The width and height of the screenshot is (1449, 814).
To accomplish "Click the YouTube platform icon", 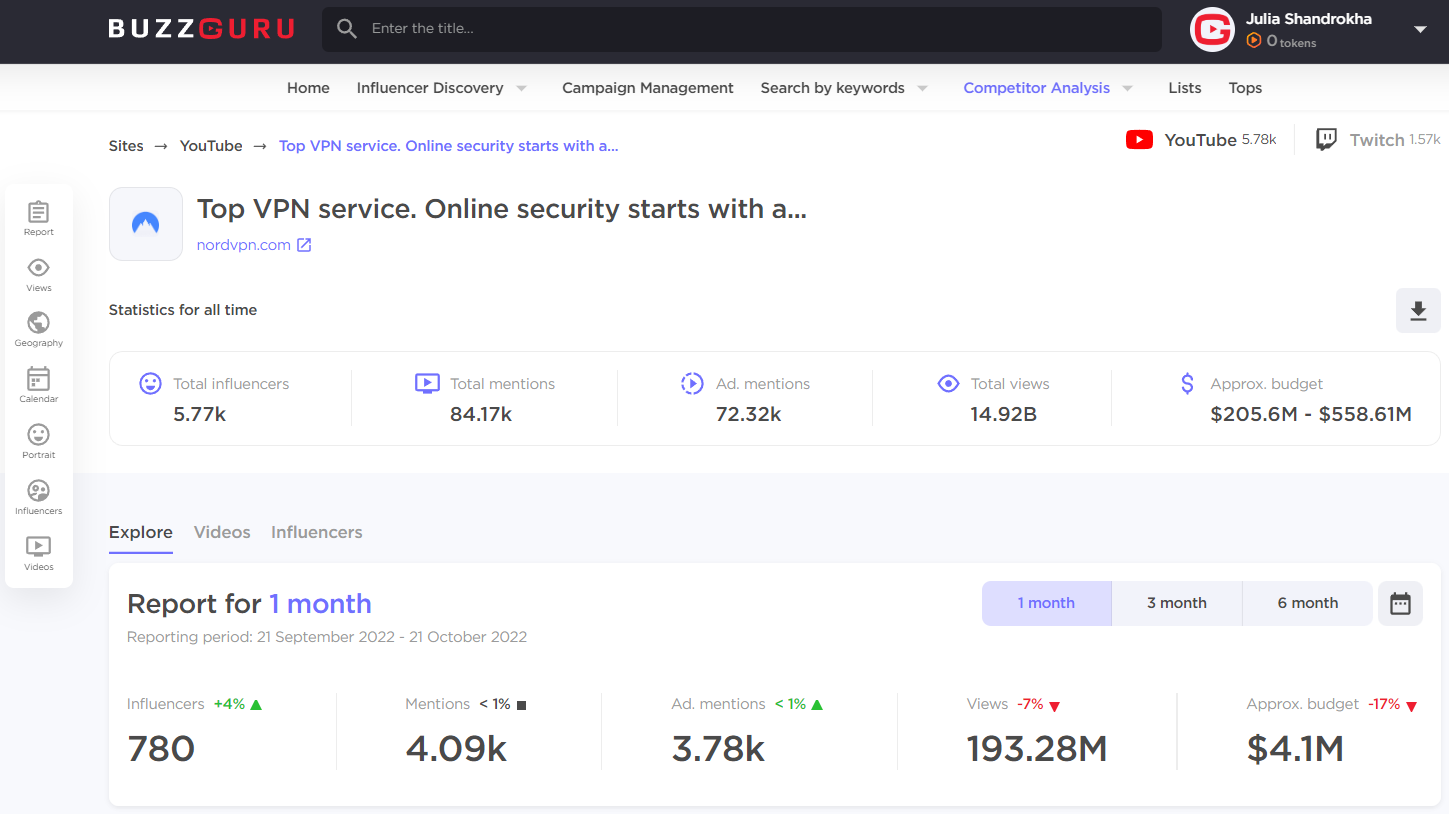I will click(x=1139, y=140).
